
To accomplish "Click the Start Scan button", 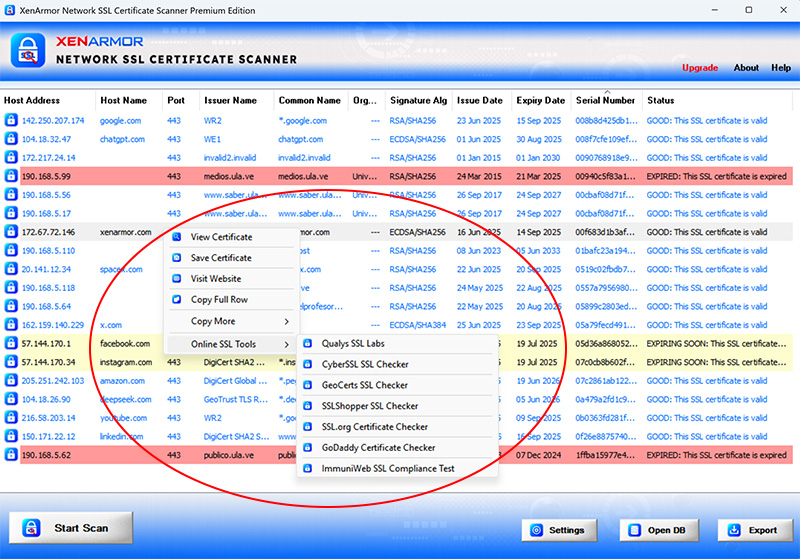I will pos(71,528).
